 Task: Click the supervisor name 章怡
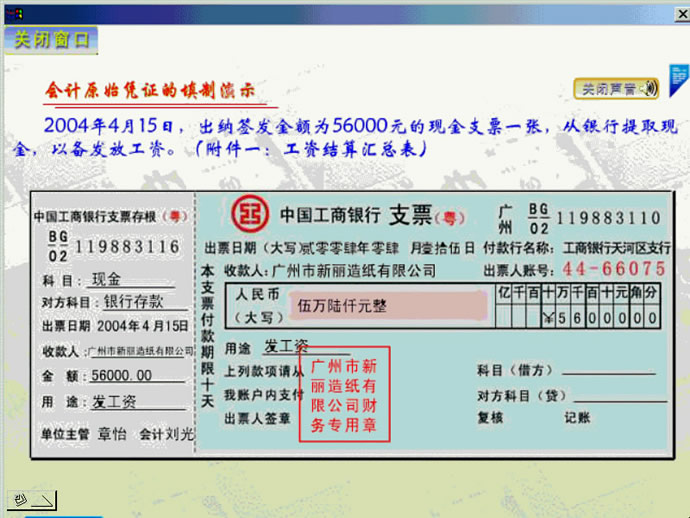coord(112,434)
